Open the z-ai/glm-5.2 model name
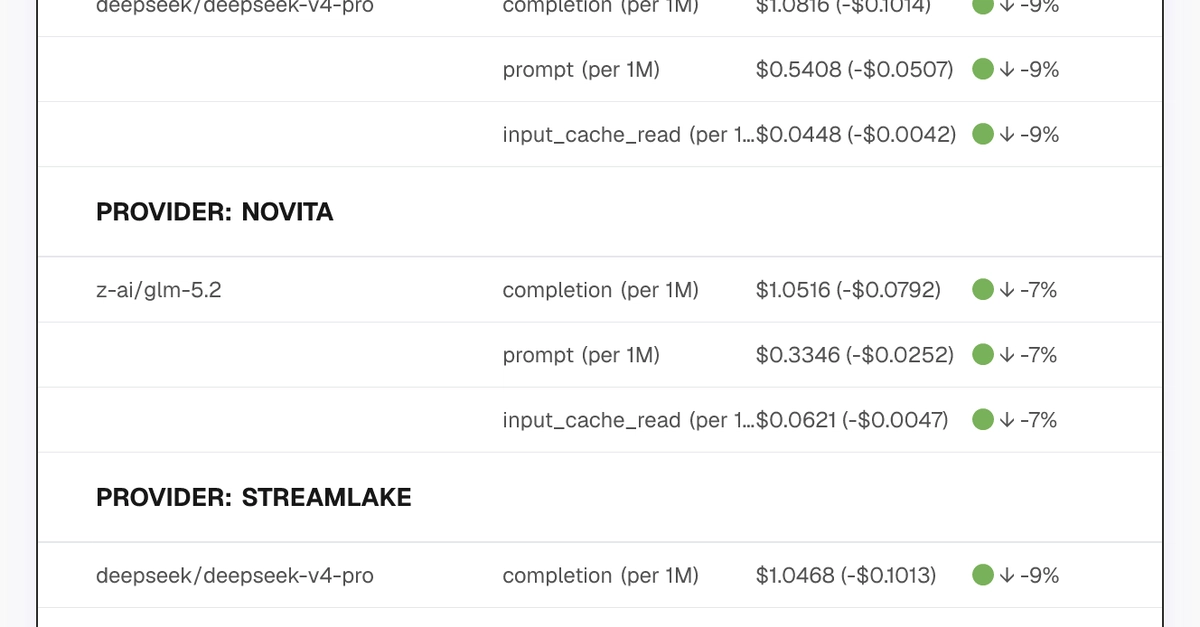The height and width of the screenshot is (627, 1200). [158, 290]
